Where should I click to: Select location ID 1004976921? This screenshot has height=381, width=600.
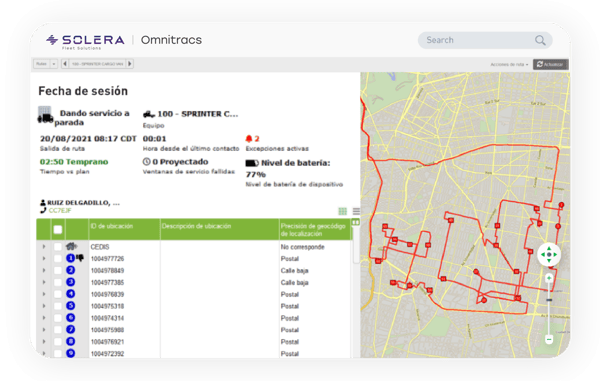tap(107, 342)
